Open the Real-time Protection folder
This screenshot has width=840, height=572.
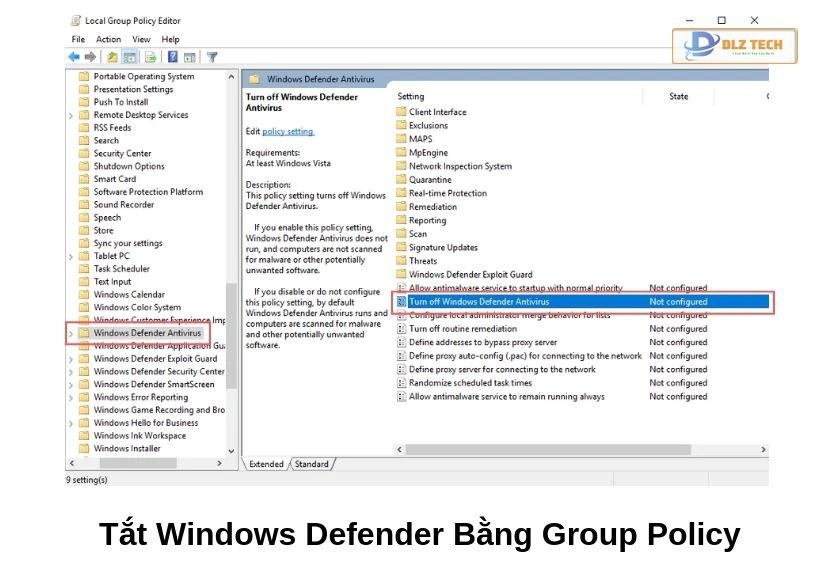point(447,193)
